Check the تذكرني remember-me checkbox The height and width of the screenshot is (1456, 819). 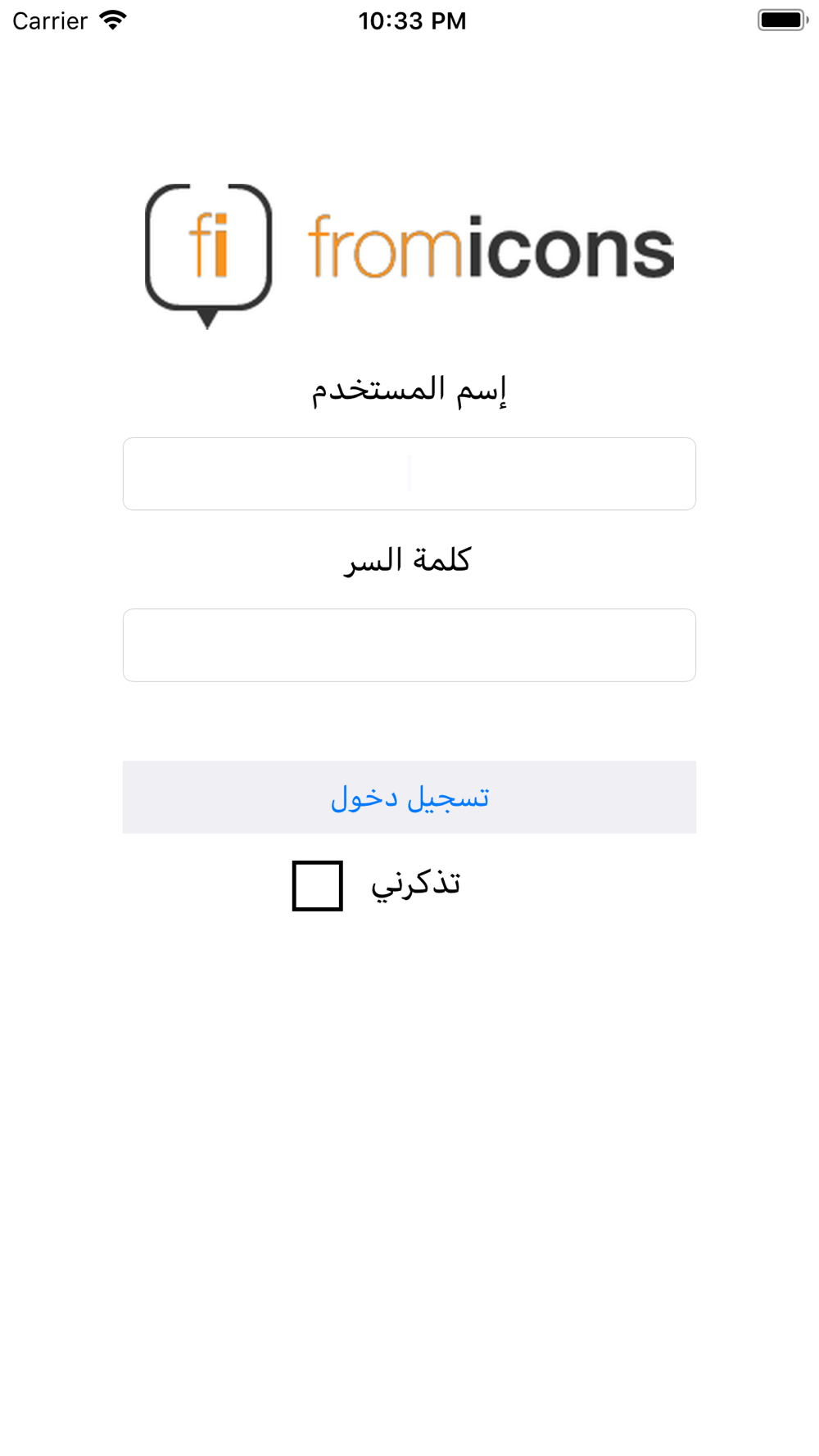coord(318,885)
